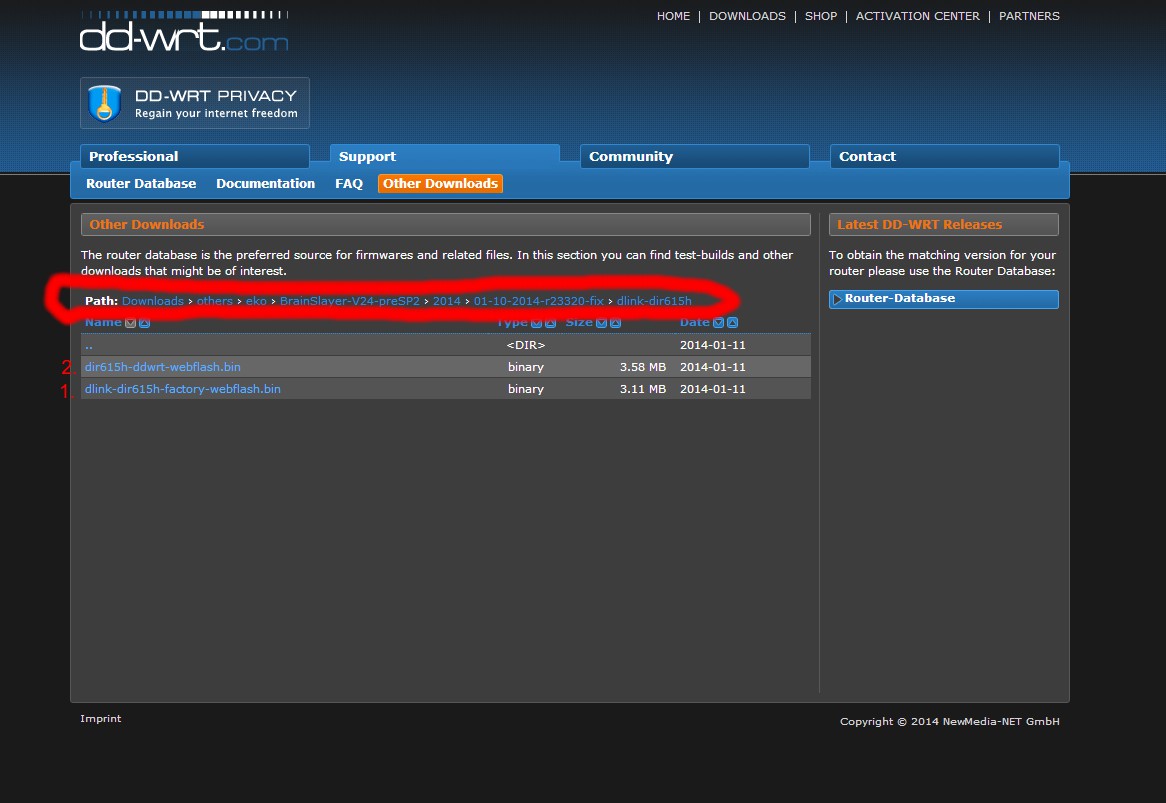Screen dimensions: 1166x803
Task: Click the 3.11 MB size cell
Action: point(642,389)
